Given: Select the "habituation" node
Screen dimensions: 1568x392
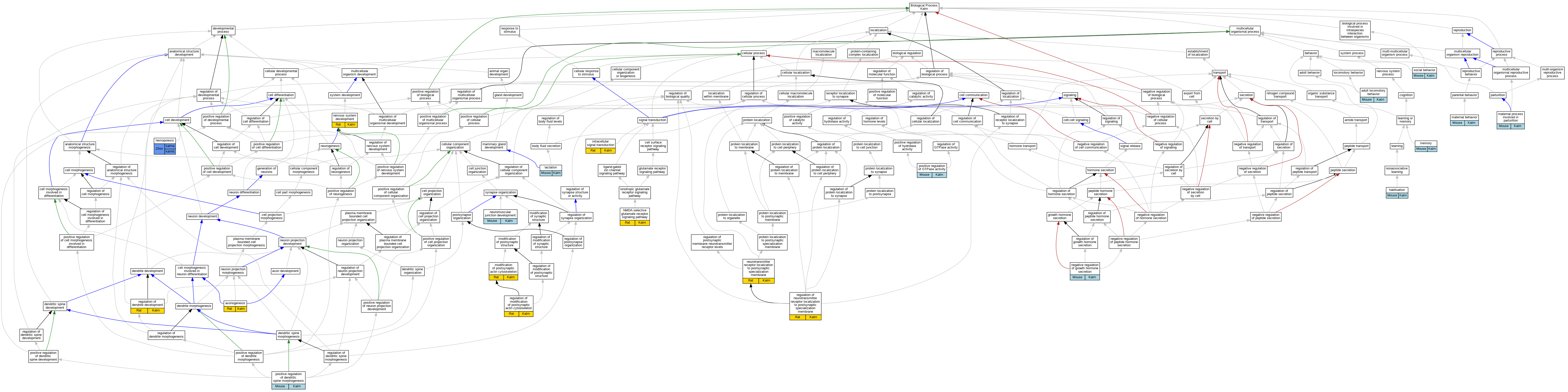Looking at the screenshot, I should 1397,190.
